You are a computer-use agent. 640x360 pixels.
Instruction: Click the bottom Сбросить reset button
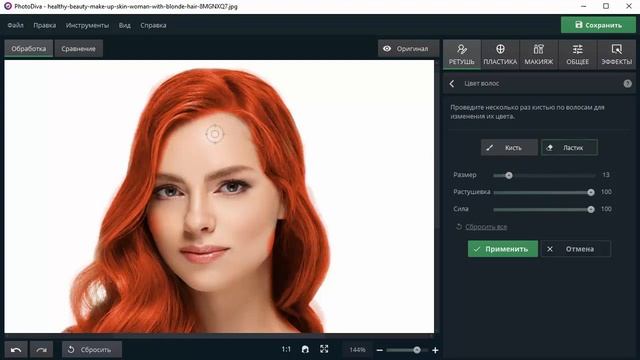tap(92, 350)
